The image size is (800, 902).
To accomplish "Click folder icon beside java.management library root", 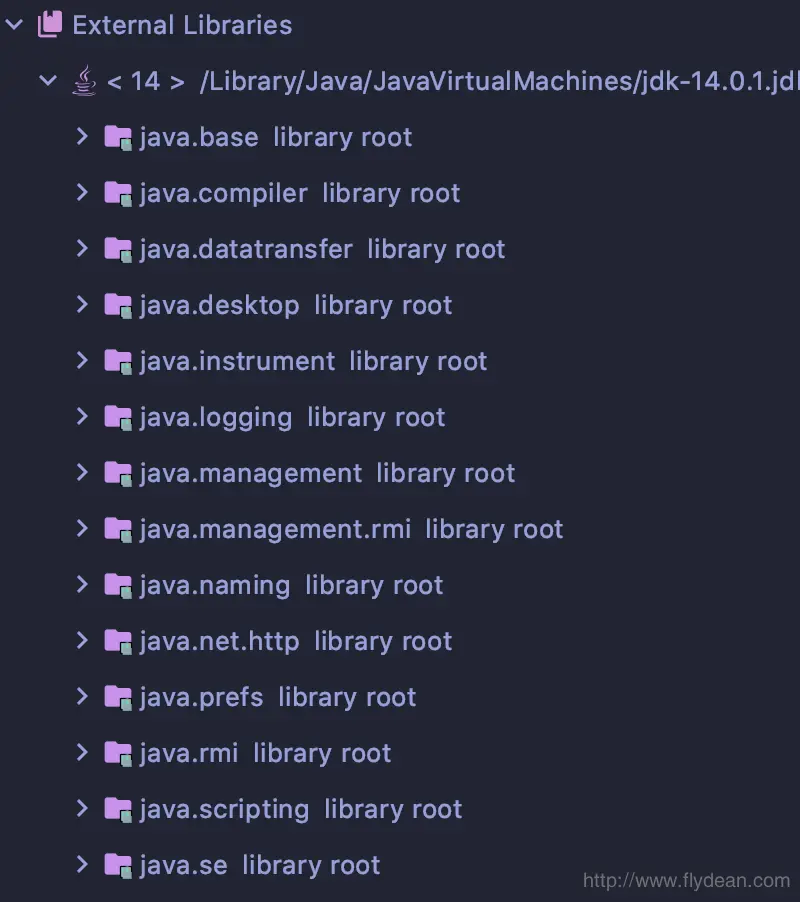I will [118, 473].
